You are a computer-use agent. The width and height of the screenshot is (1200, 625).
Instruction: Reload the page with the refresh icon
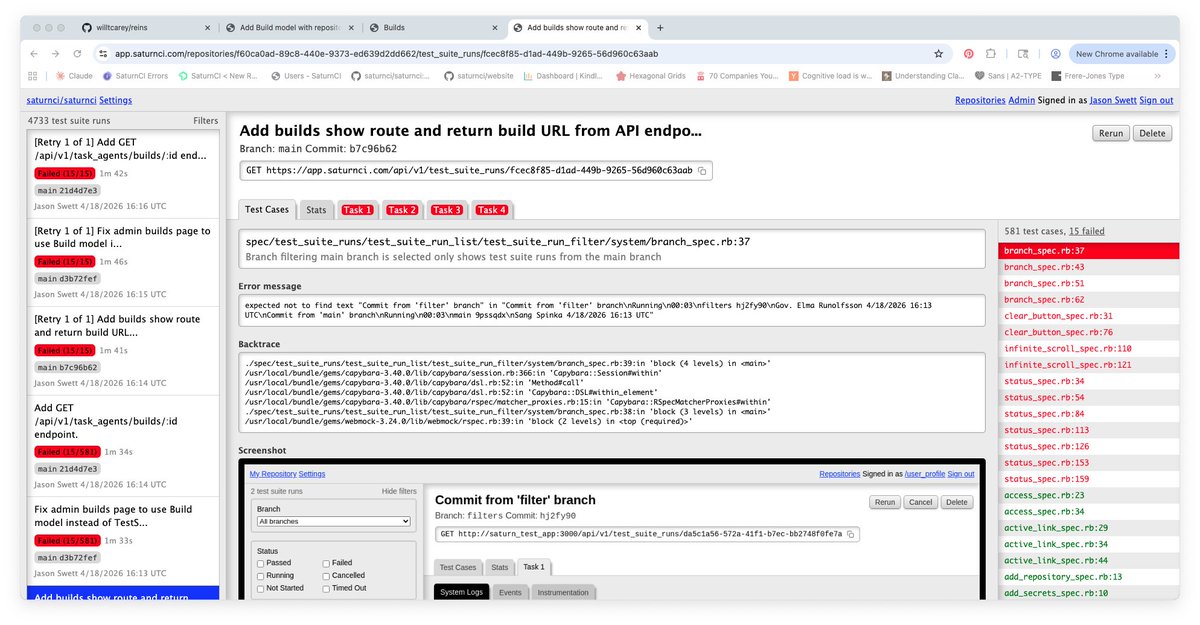pos(78,54)
